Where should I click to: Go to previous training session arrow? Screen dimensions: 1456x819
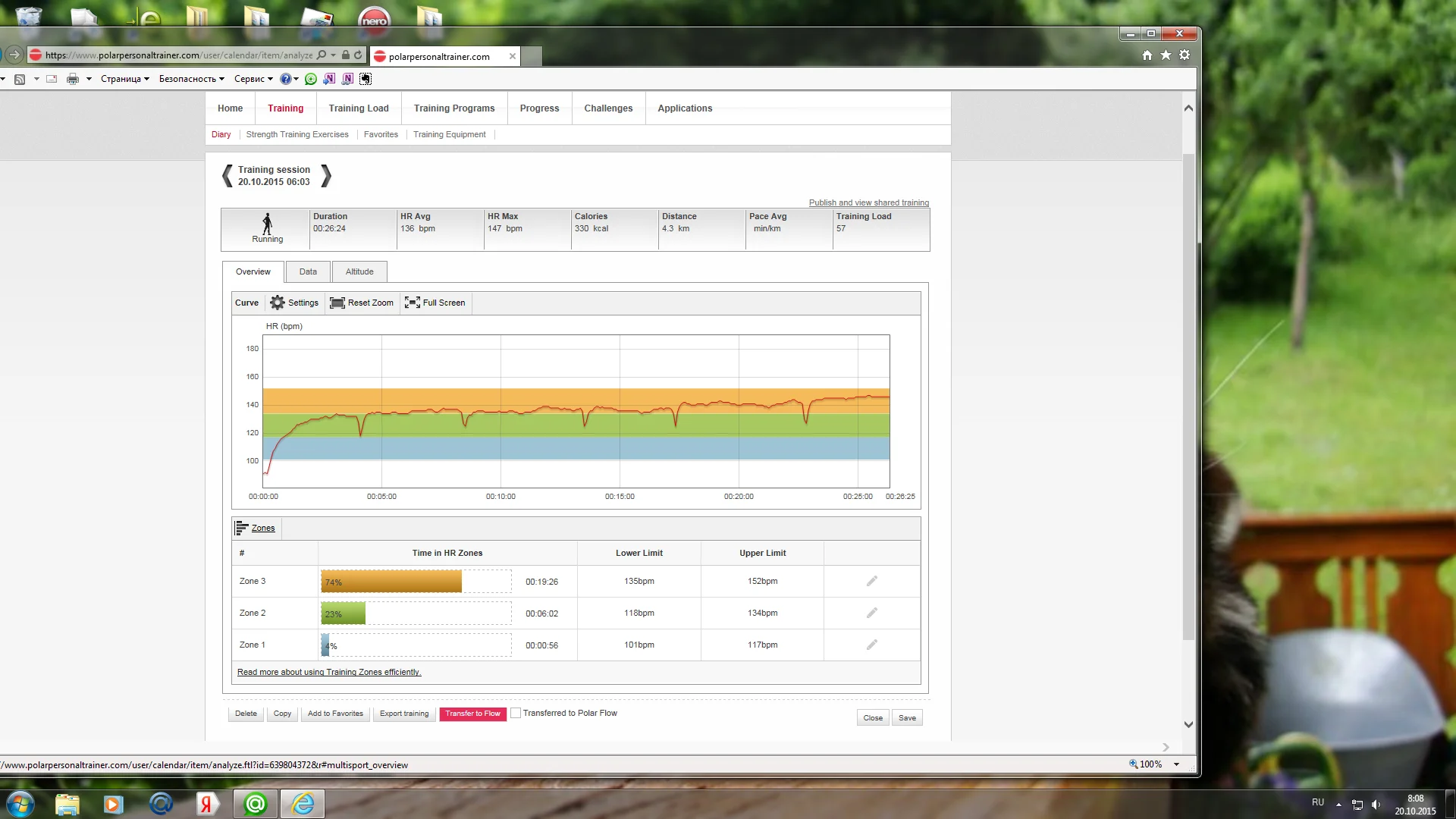(227, 176)
